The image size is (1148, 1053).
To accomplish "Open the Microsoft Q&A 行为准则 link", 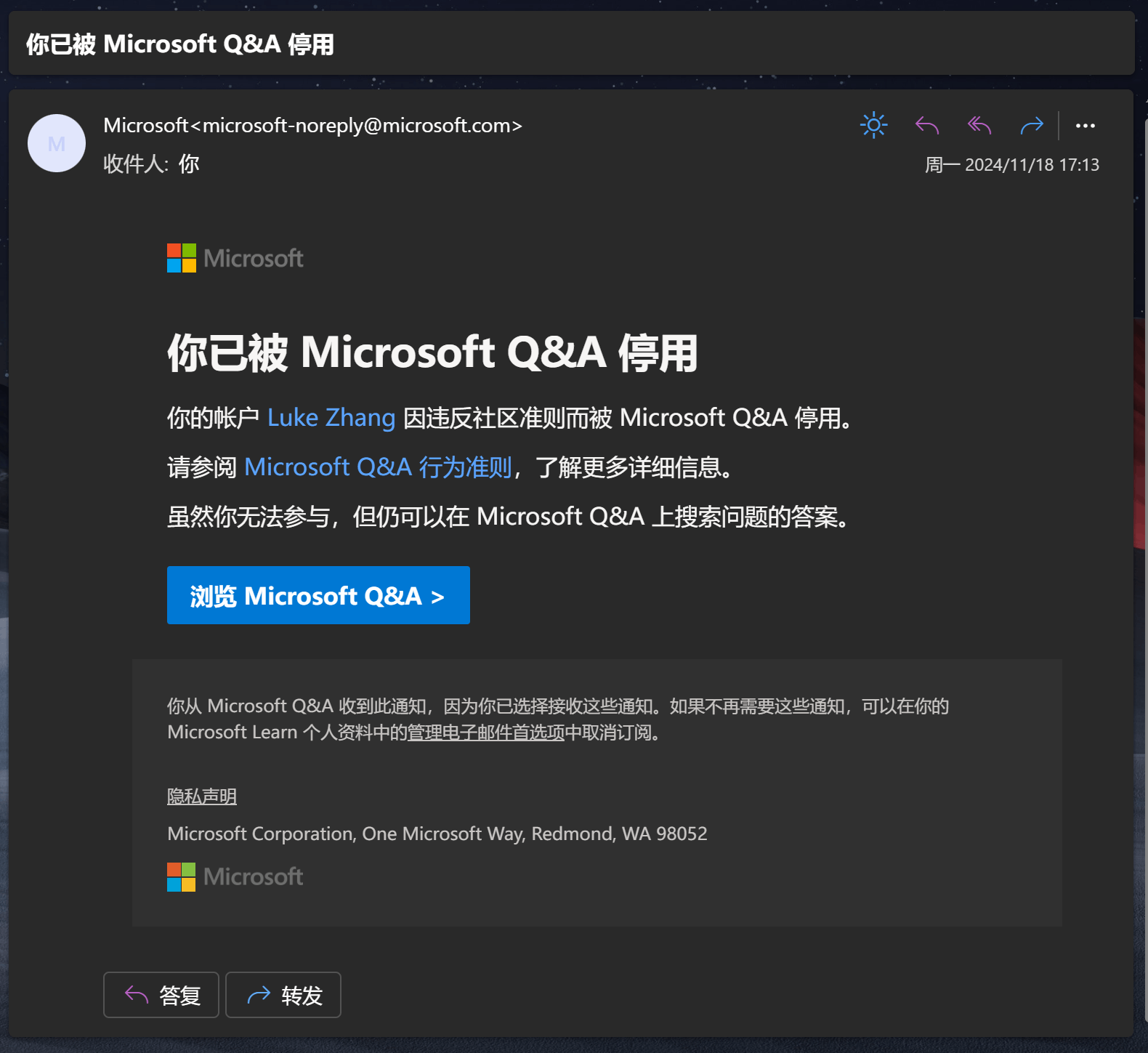I will 378,467.
